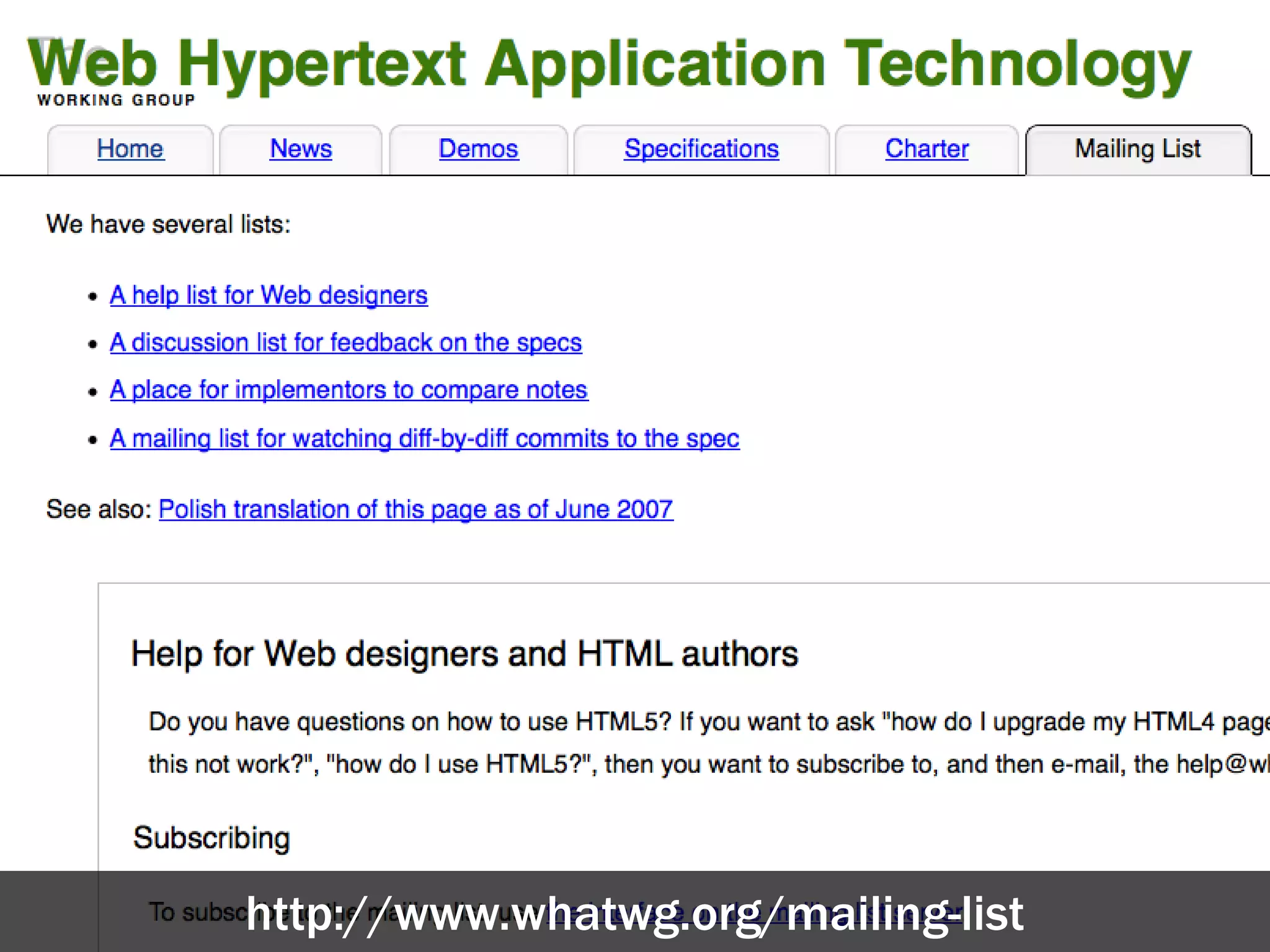
Task: Switch to the News tab
Action: click(x=301, y=149)
